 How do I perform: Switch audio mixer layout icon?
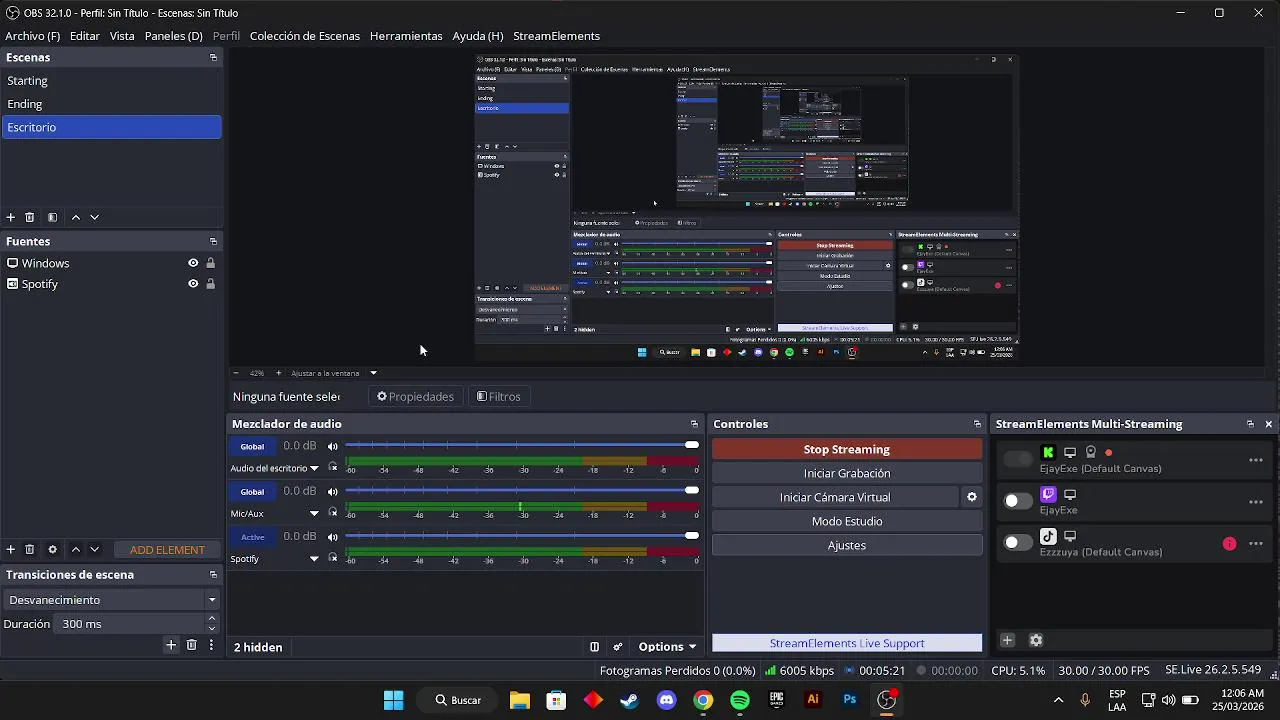594,647
